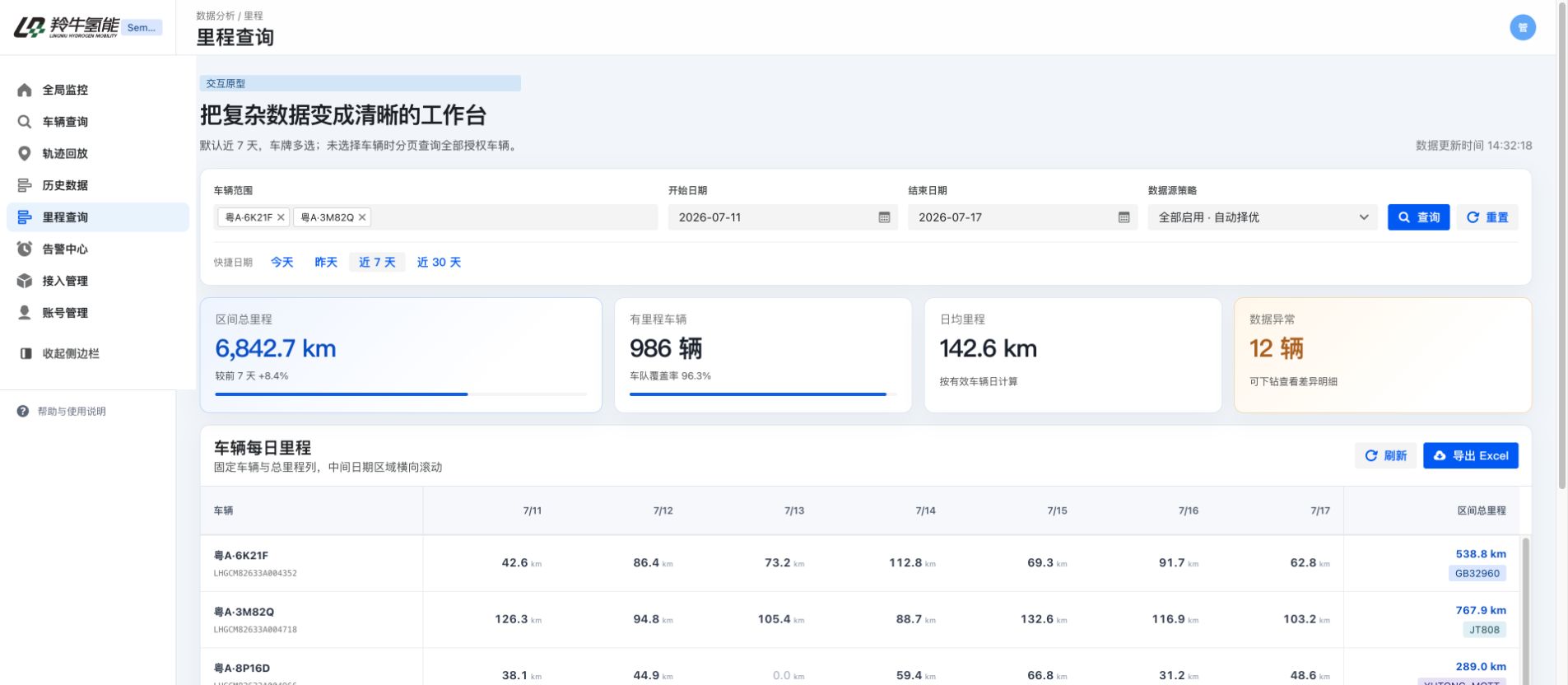Viewport: 1568px width, 685px height.
Task: Click the 帮助与使用说明 question mark icon
Action: pyautogui.click(x=23, y=411)
